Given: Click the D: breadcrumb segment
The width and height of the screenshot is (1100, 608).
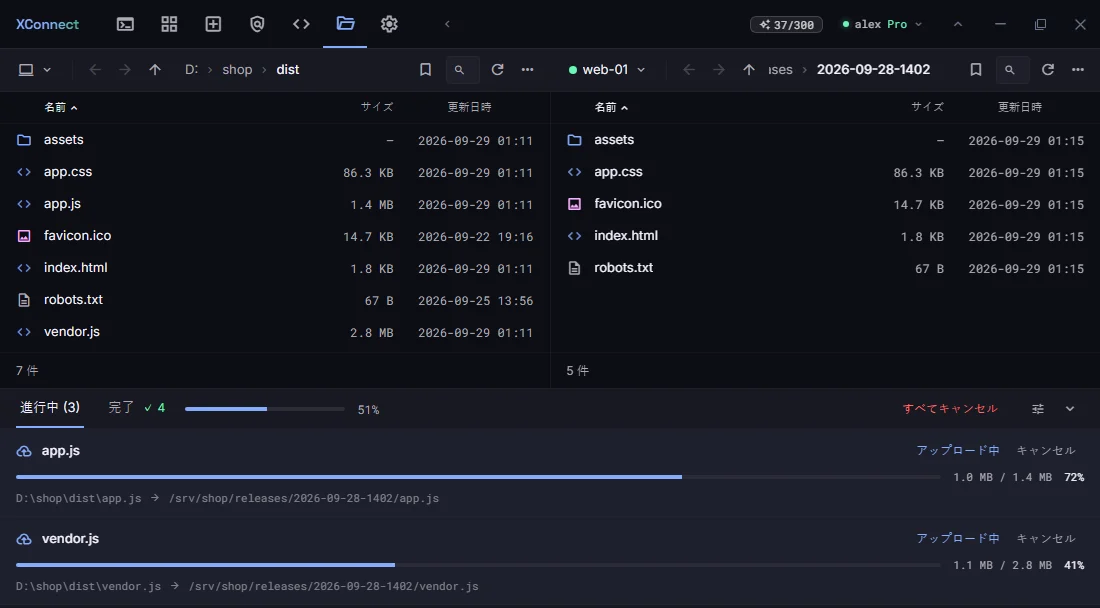Looking at the screenshot, I should (x=191, y=69).
